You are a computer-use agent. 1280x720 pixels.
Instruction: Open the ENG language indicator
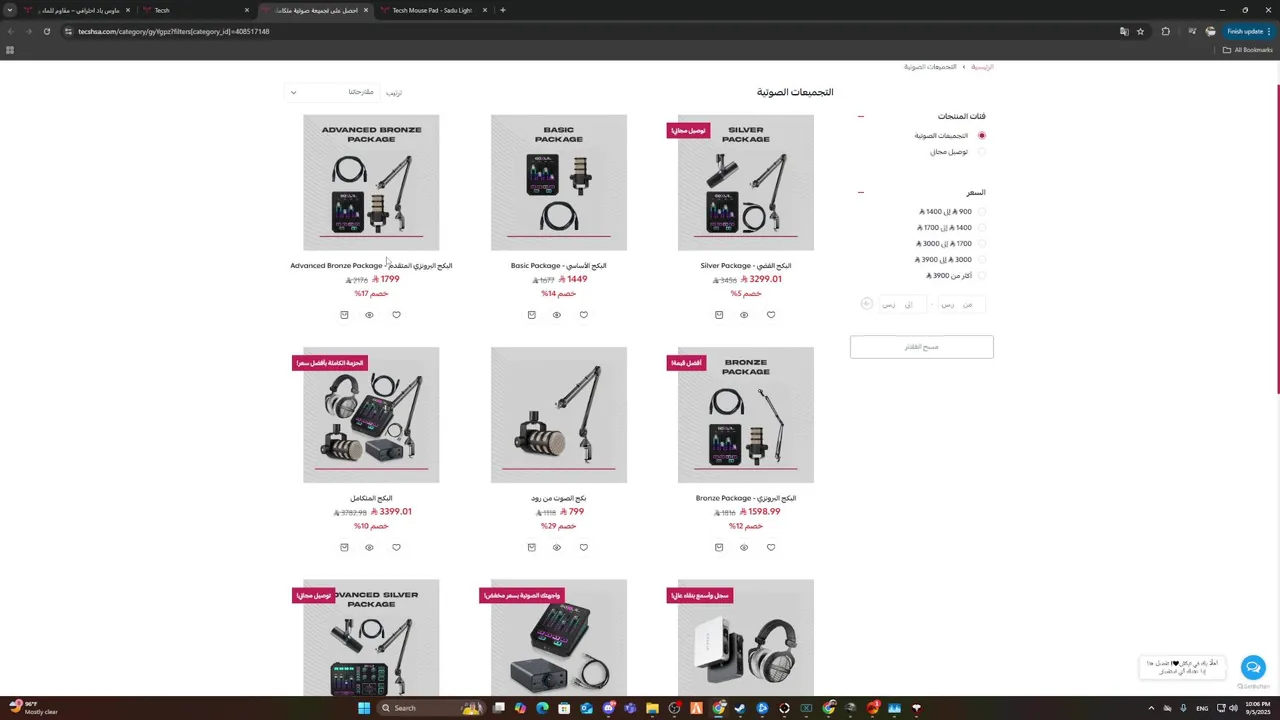point(1202,708)
